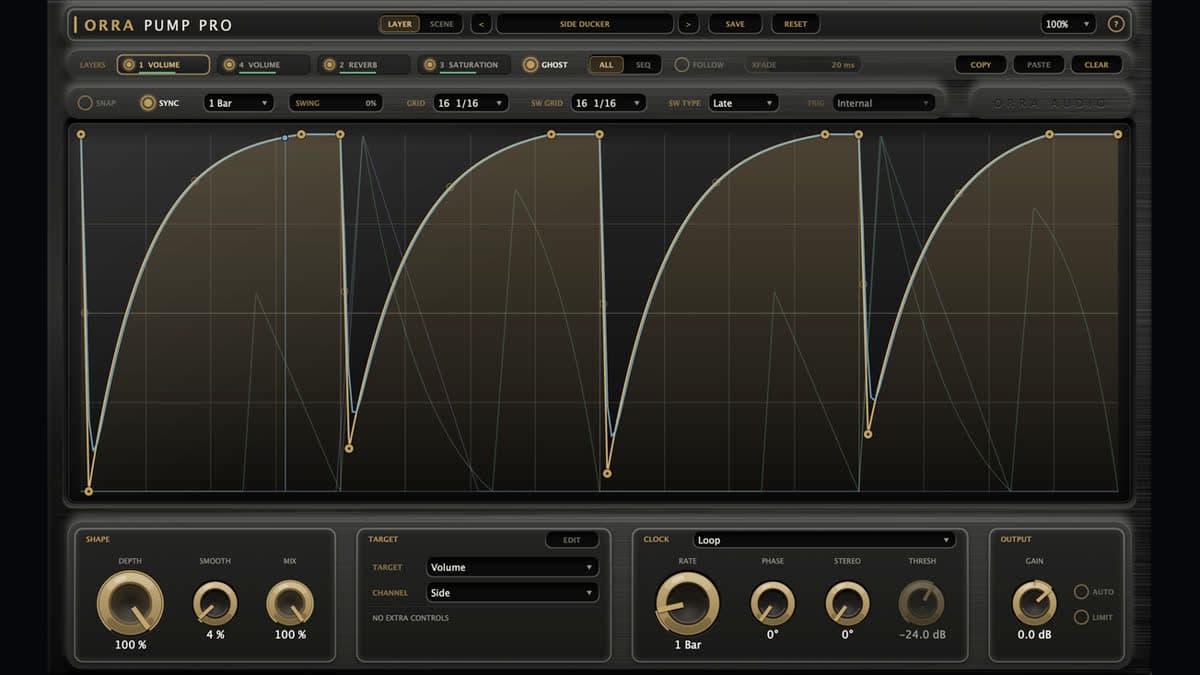Toggle the Ghost option
This screenshot has height=675, width=1200.
pyautogui.click(x=530, y=65)
